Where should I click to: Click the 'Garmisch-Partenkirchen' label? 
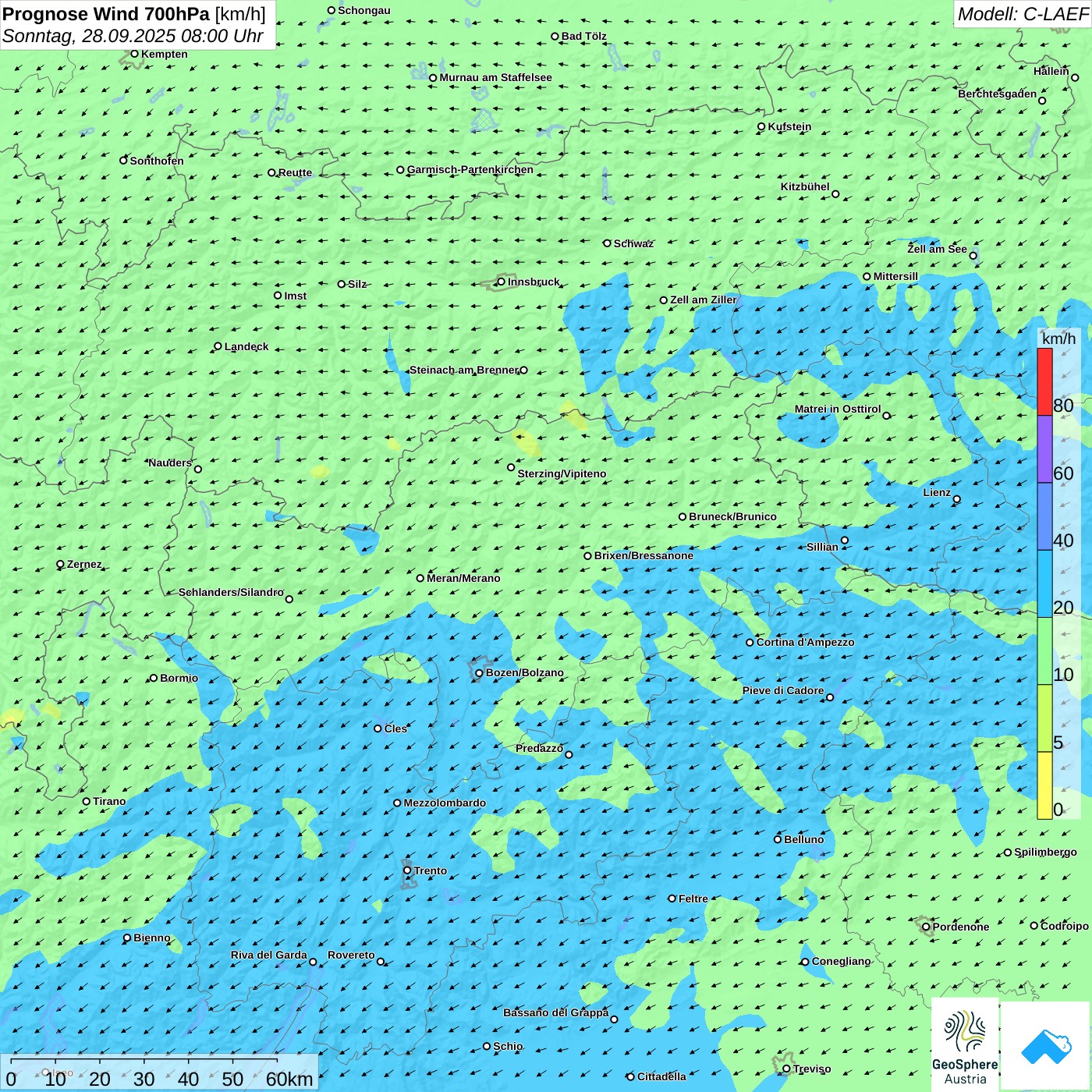pyautogui.click(x=470, y=169)
